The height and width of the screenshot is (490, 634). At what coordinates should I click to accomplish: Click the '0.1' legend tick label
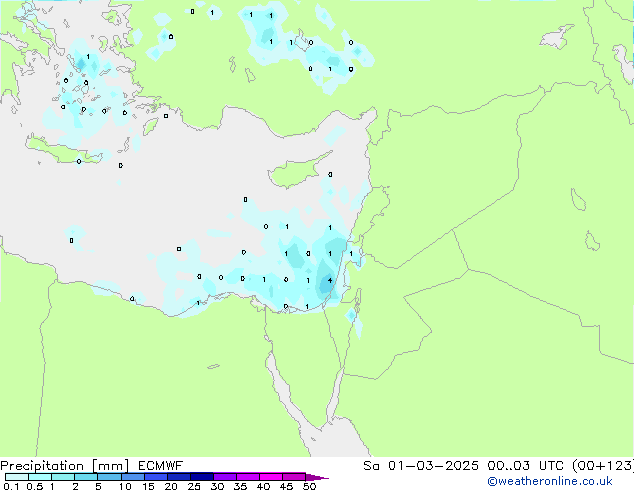[x=11, y=486]
